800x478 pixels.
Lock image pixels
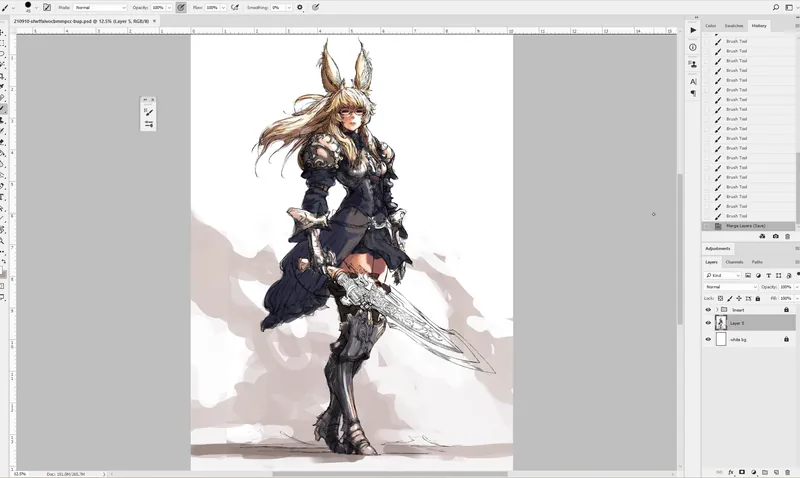[730, 298]
